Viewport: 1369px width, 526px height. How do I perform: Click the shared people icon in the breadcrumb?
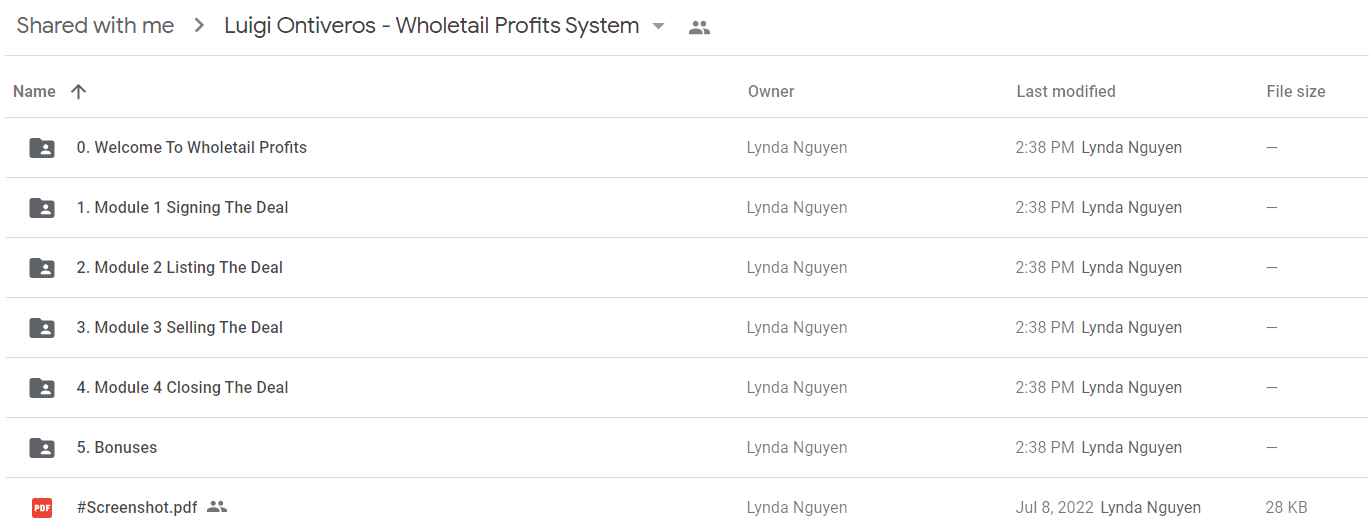tap(700, 28)
